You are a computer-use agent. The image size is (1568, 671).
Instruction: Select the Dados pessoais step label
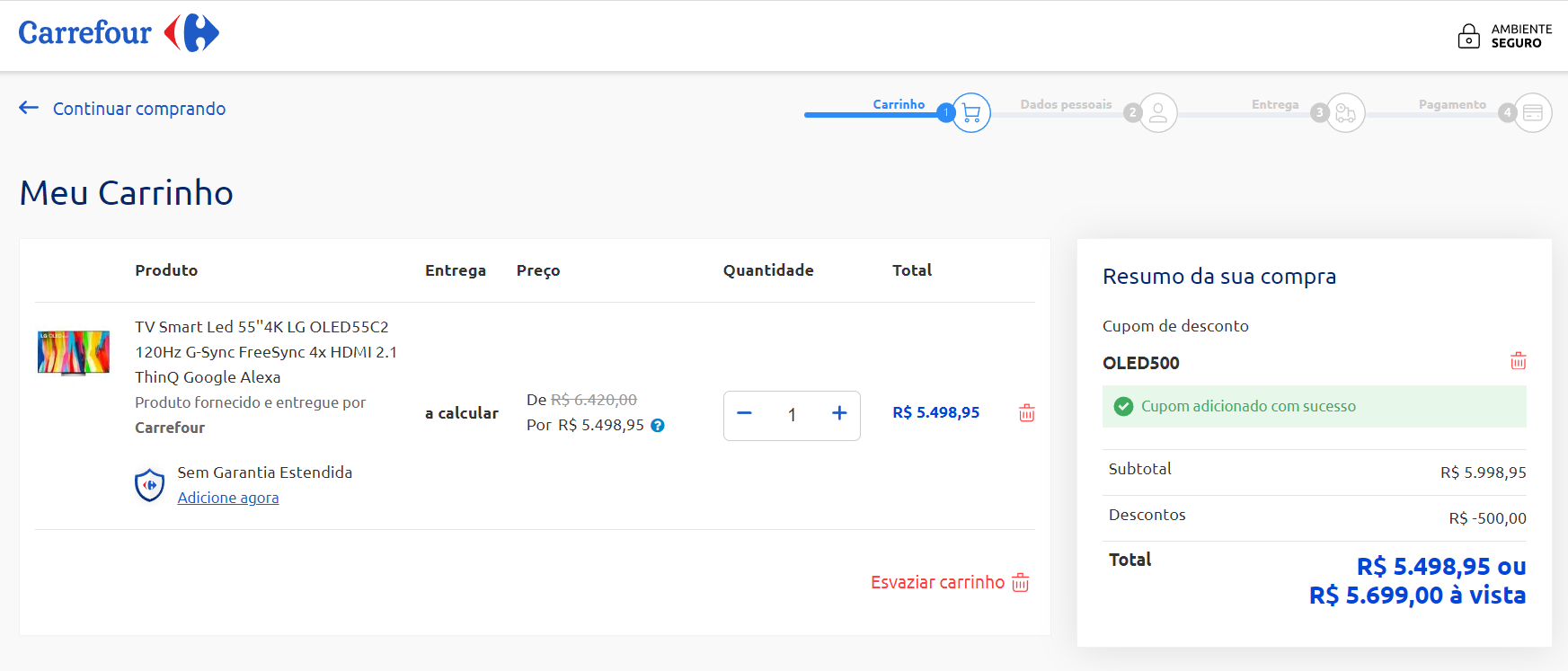pos(1066,104)
